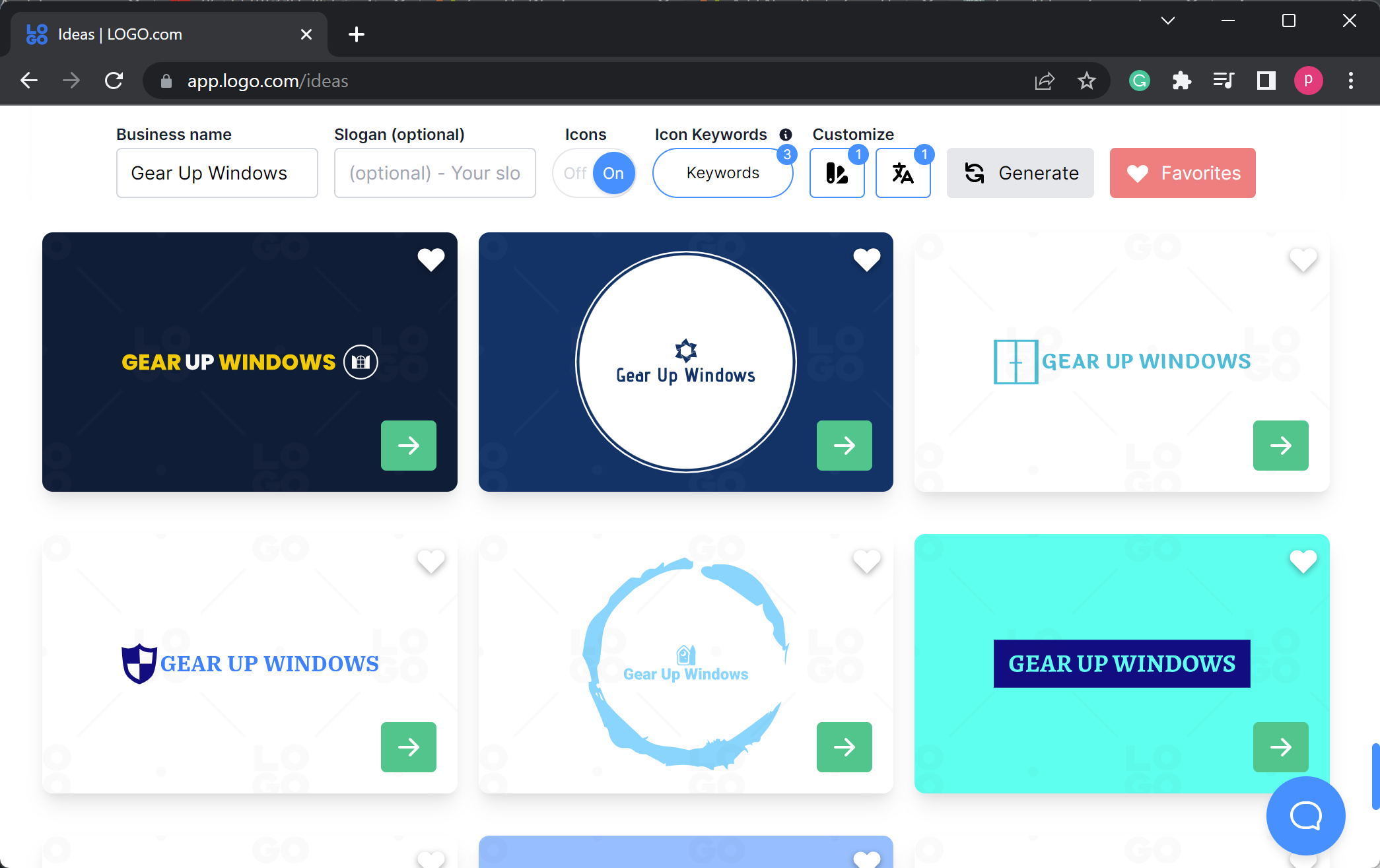This screenshot has width=1380, height=868.
Task: Open media controls icon
Action: pos(1224,81)
